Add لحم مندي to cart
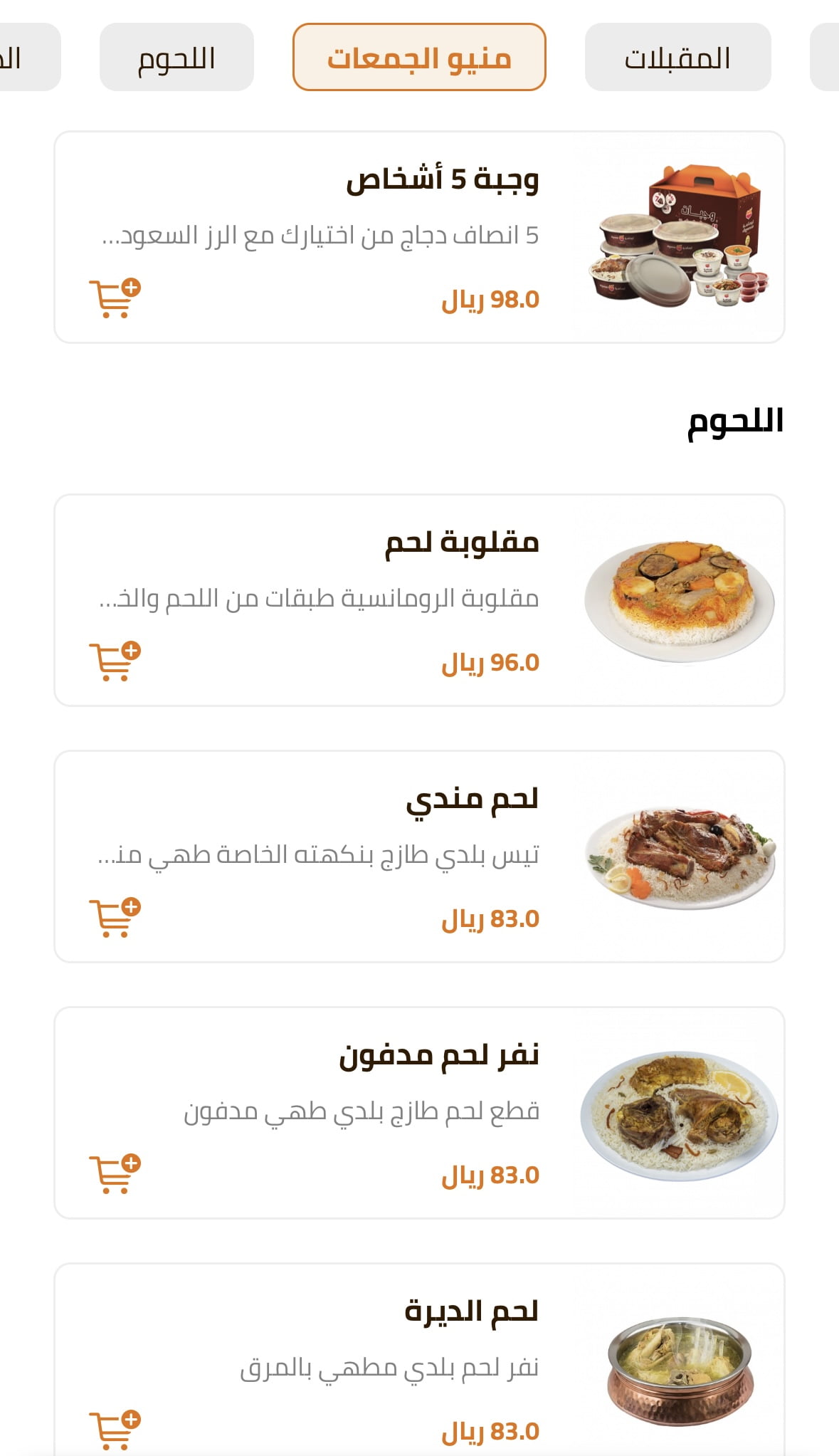Screen dimensions: 839x1456 [x=115, y=918]
